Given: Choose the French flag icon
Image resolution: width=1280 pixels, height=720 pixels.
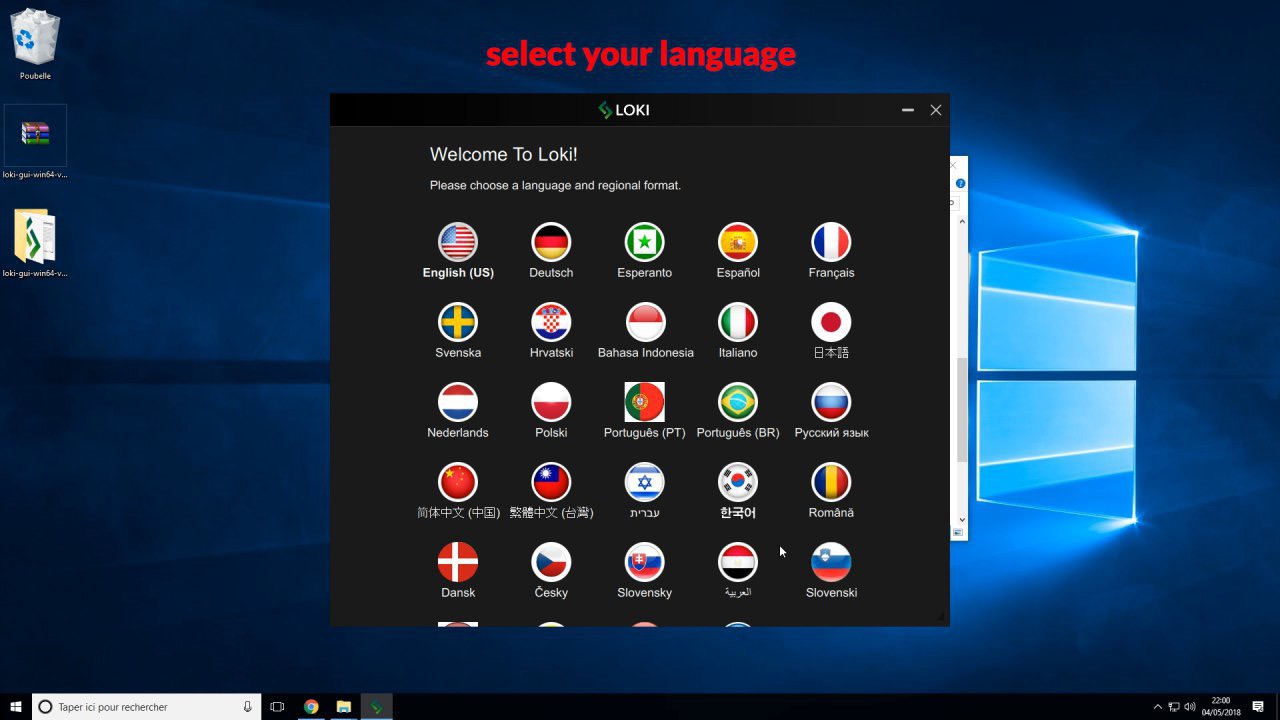Looking at the screenshot, I should coord(831,242).
